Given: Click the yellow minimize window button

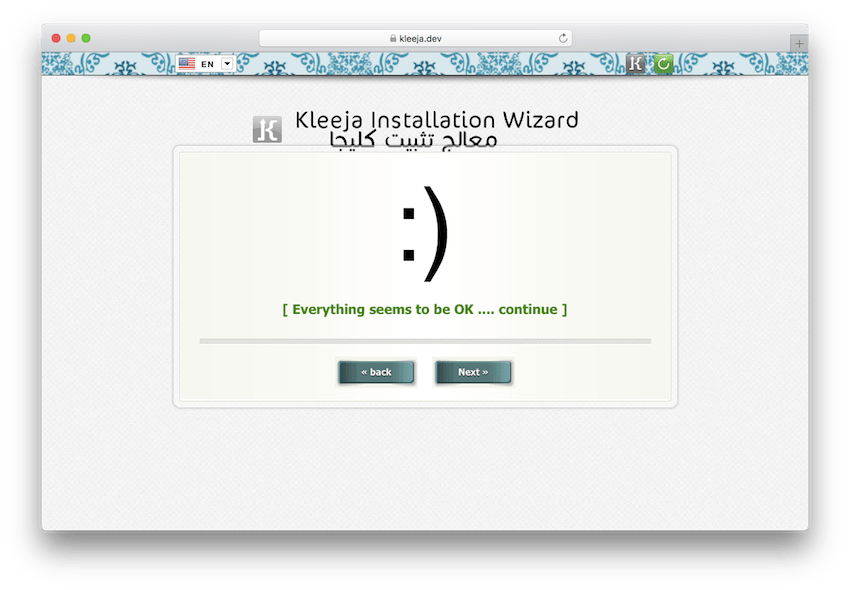Looking at the screenshot, I should (71, 38).
